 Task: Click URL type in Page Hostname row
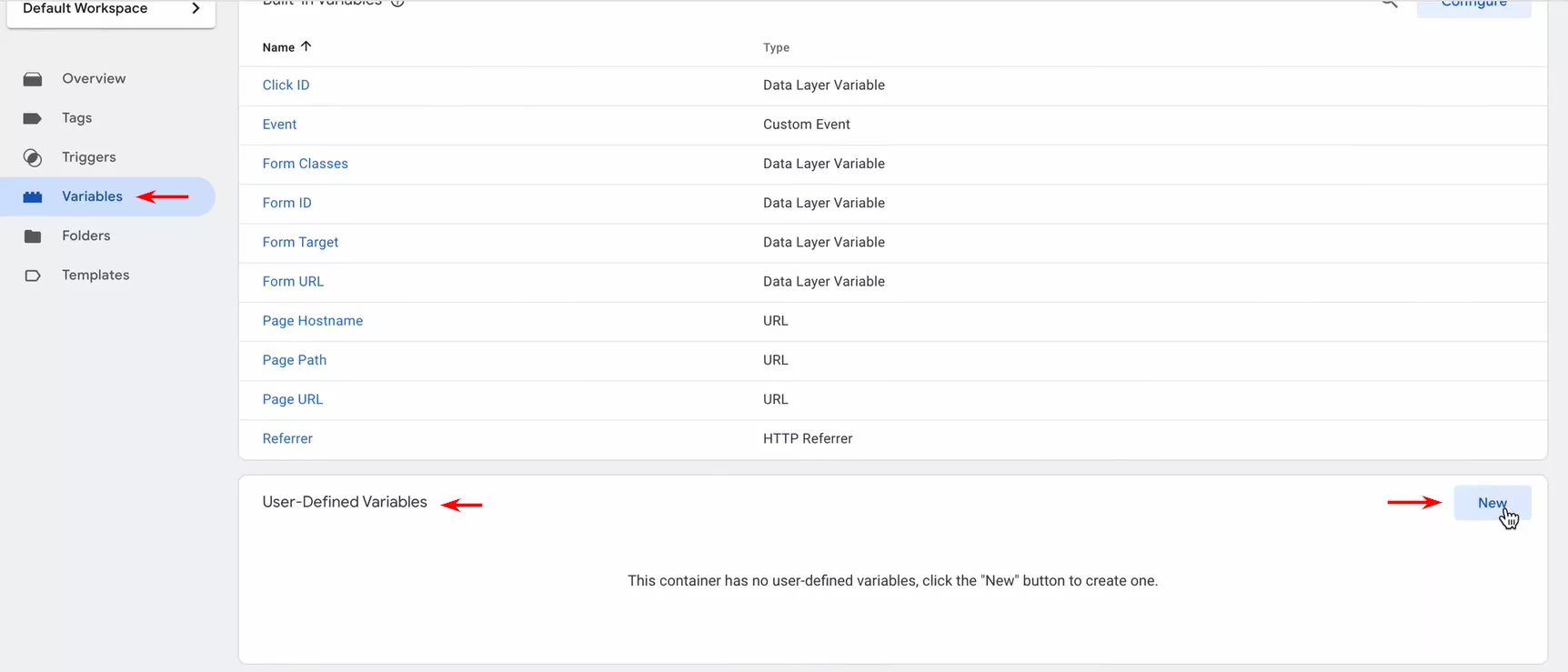(x=776, y=320)
